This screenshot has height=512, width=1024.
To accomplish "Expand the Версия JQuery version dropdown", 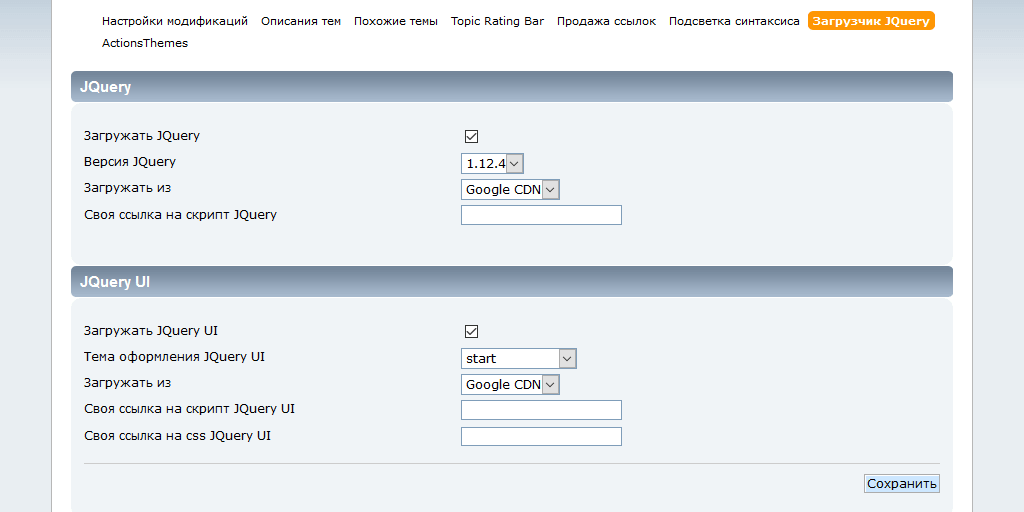I will (492, 164).
